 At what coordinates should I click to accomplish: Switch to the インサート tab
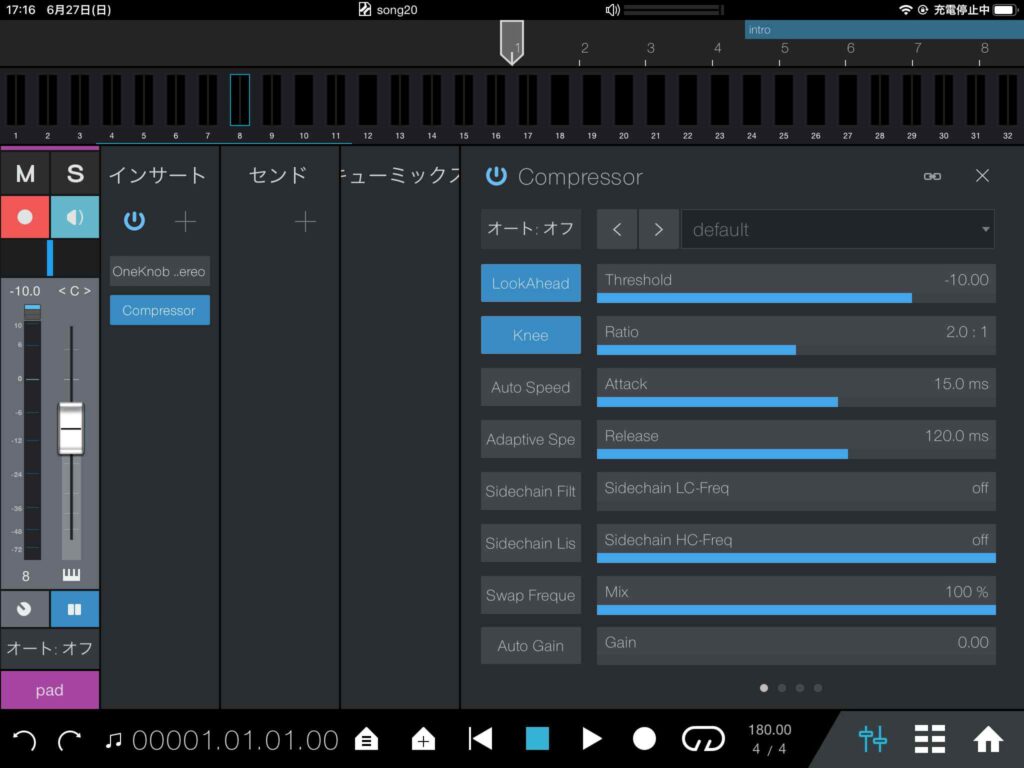(x=158, y=174)
